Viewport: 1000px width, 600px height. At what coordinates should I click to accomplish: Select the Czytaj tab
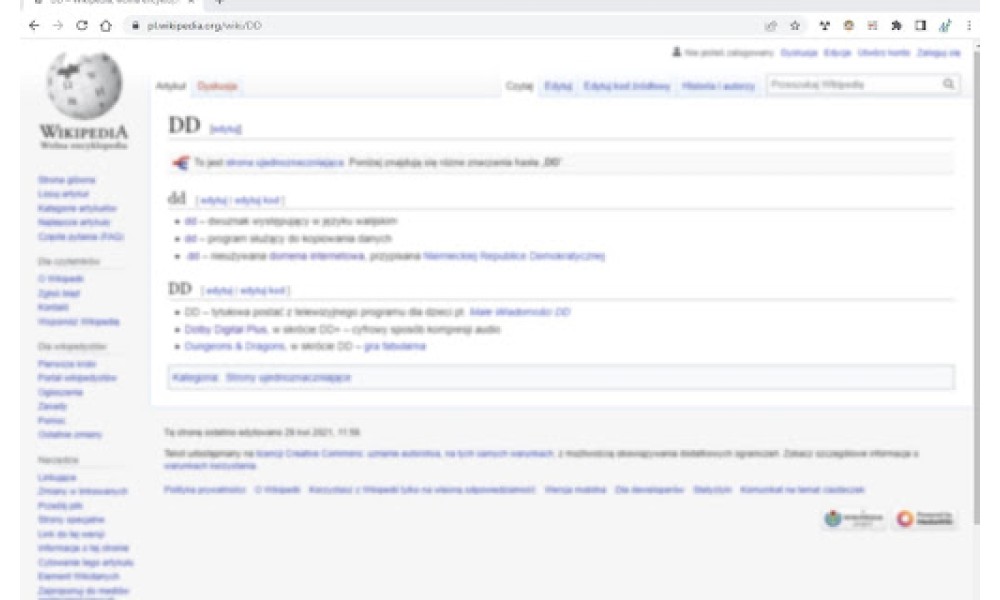(x=519, y=86)
